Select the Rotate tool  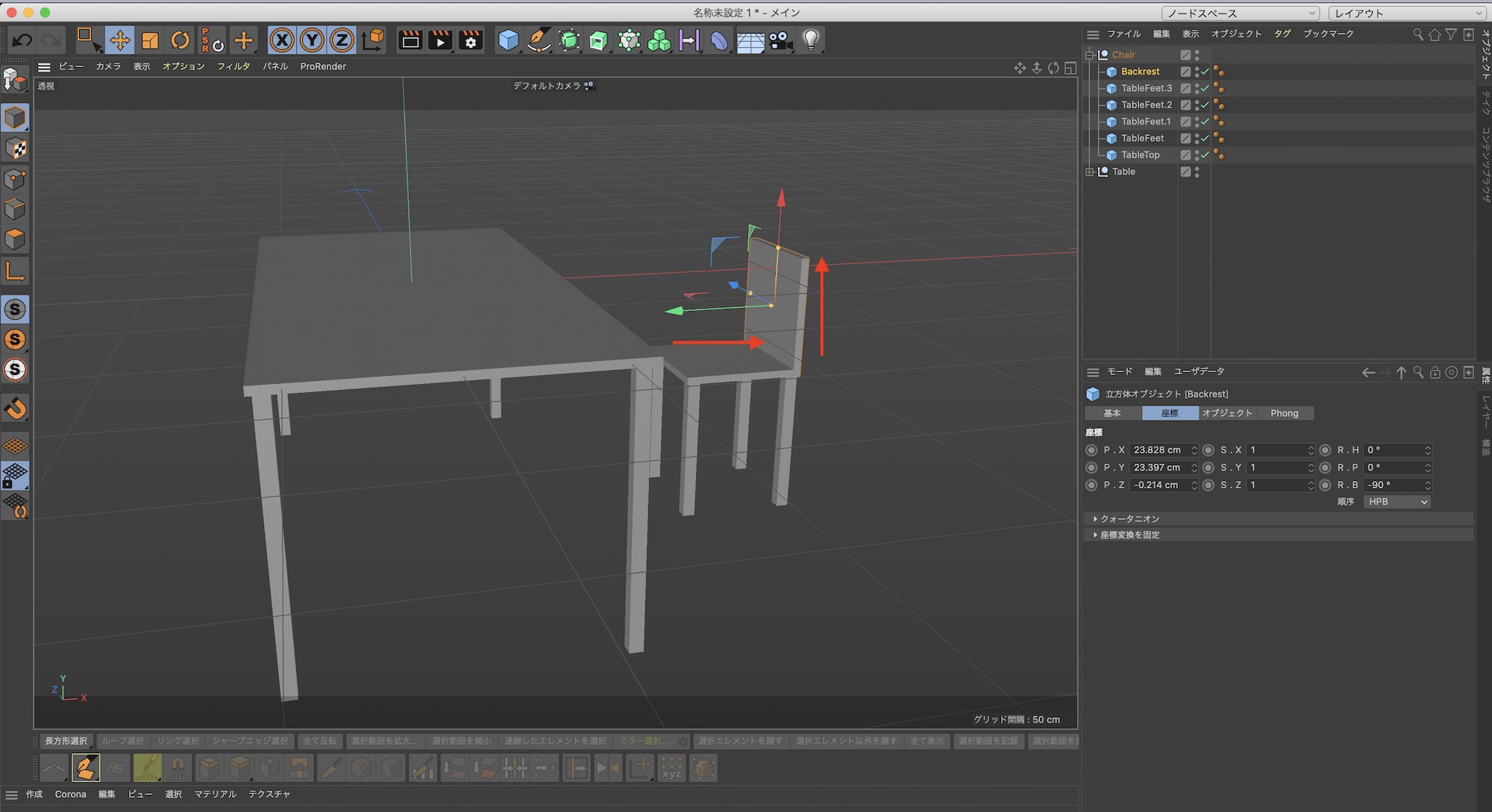click(180, 40)
